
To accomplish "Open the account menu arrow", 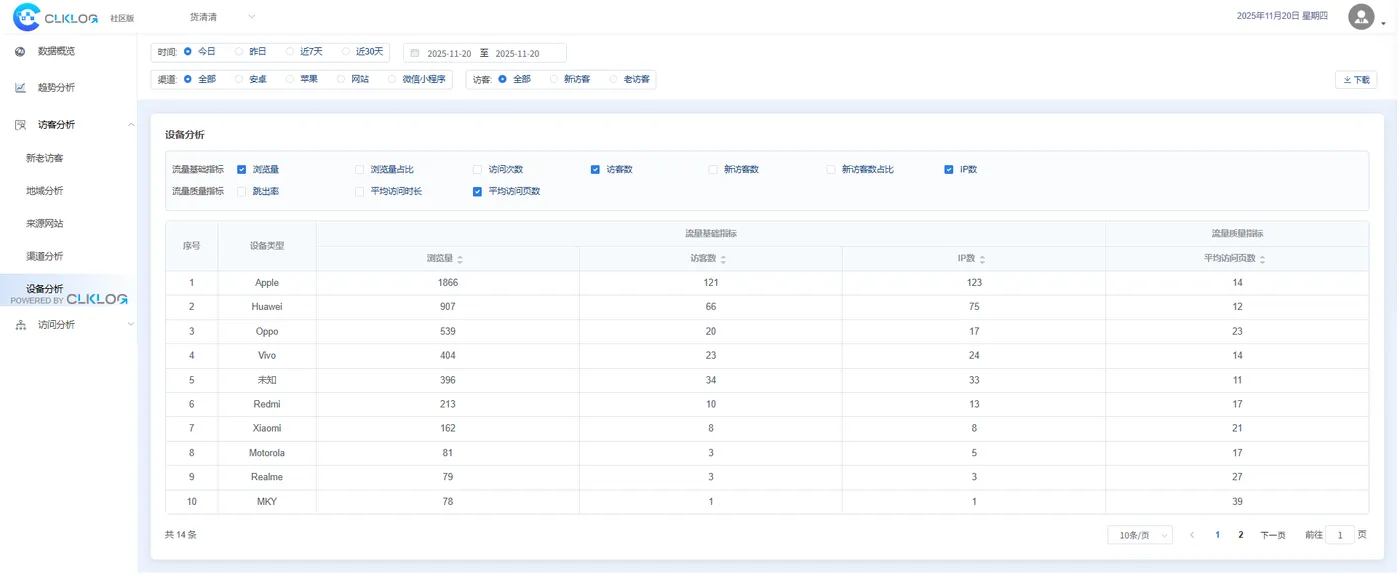I will (x=1384, y=23).
